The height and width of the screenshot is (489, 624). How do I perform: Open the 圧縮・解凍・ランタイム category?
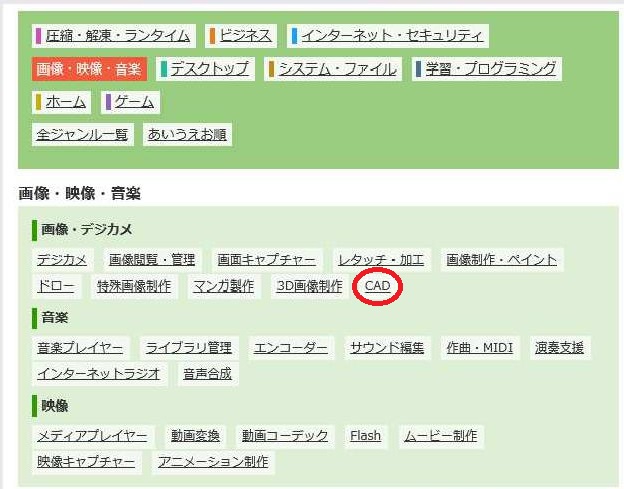click(116, 36)
